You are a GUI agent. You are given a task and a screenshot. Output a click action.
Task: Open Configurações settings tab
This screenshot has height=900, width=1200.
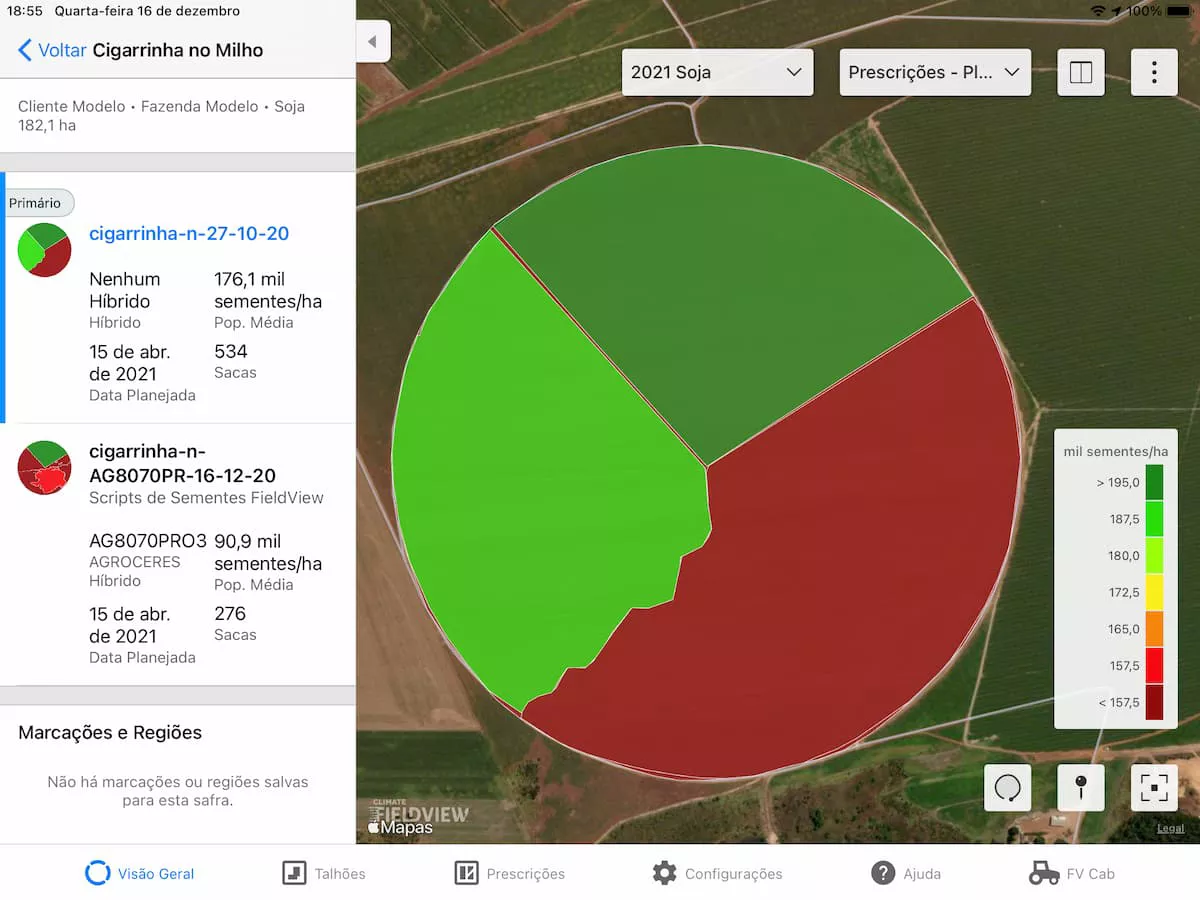(x=717, y=873)
